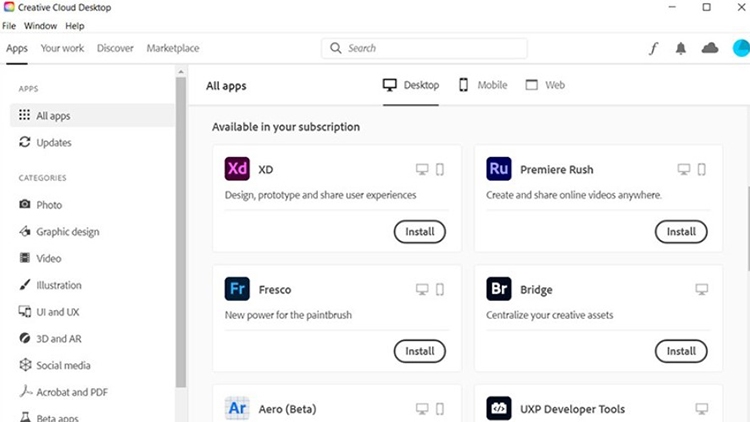
Task: Click 'Create and share online videos anywhere.' text
Action: tap(574, 195)
